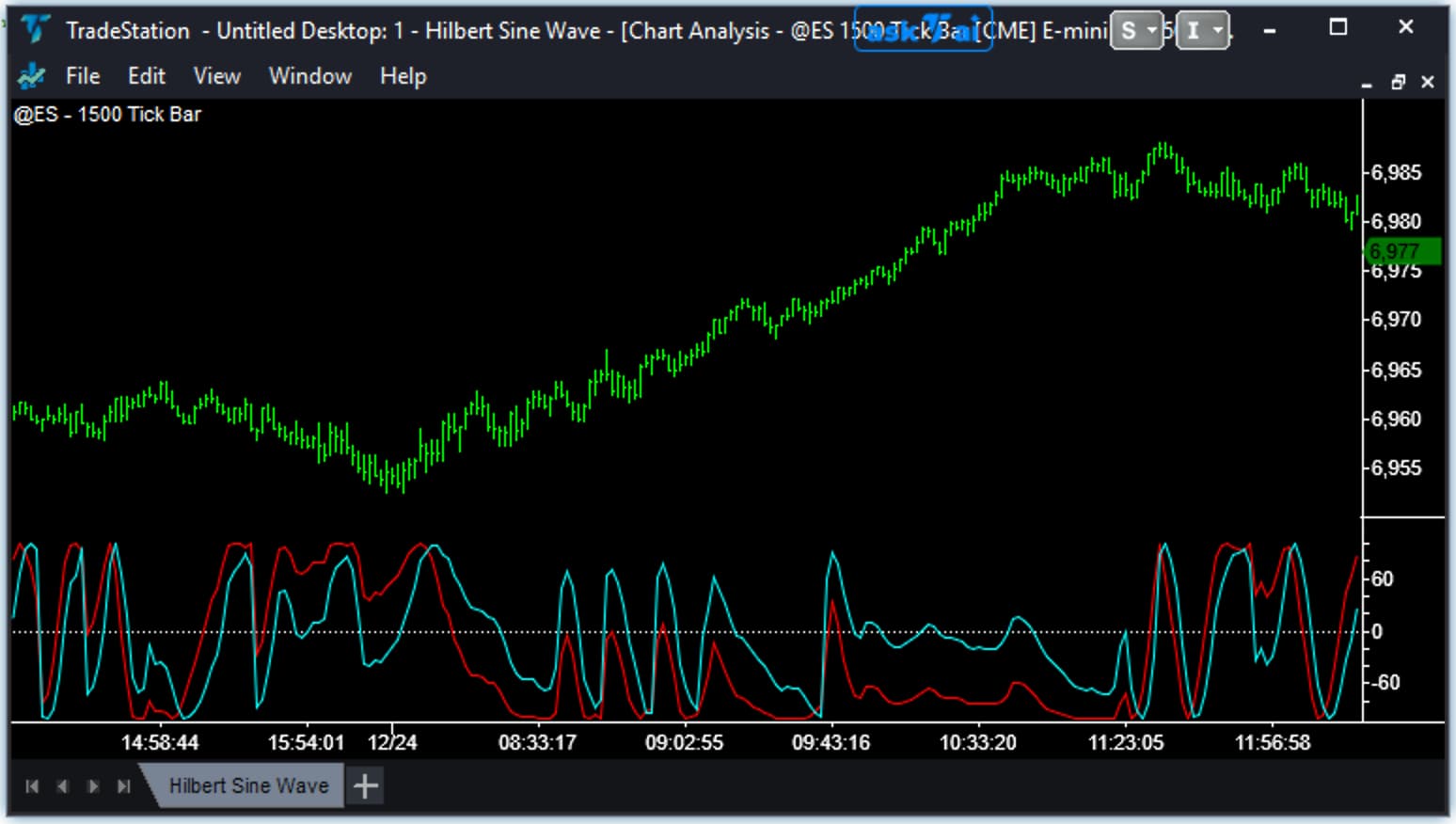The image size is (1456, 824).
Task: Select the Hilbert Sine Wave workspace tab
Action: click(x=247, y=784)
